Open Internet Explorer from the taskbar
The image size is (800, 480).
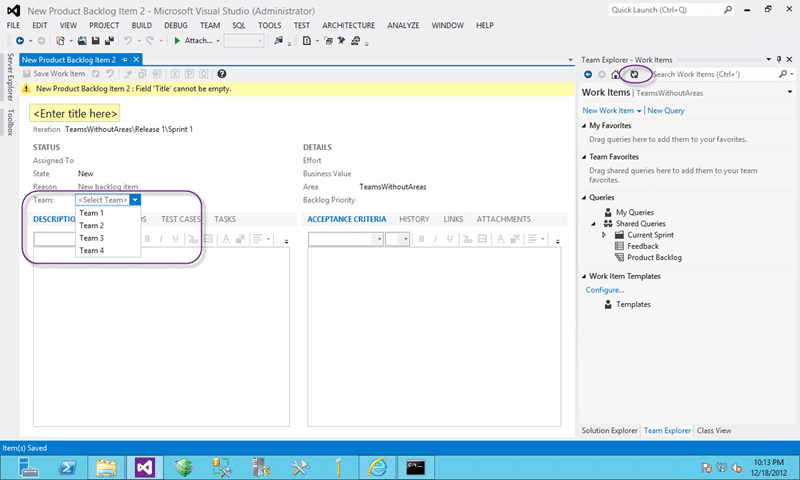[378, 467]
